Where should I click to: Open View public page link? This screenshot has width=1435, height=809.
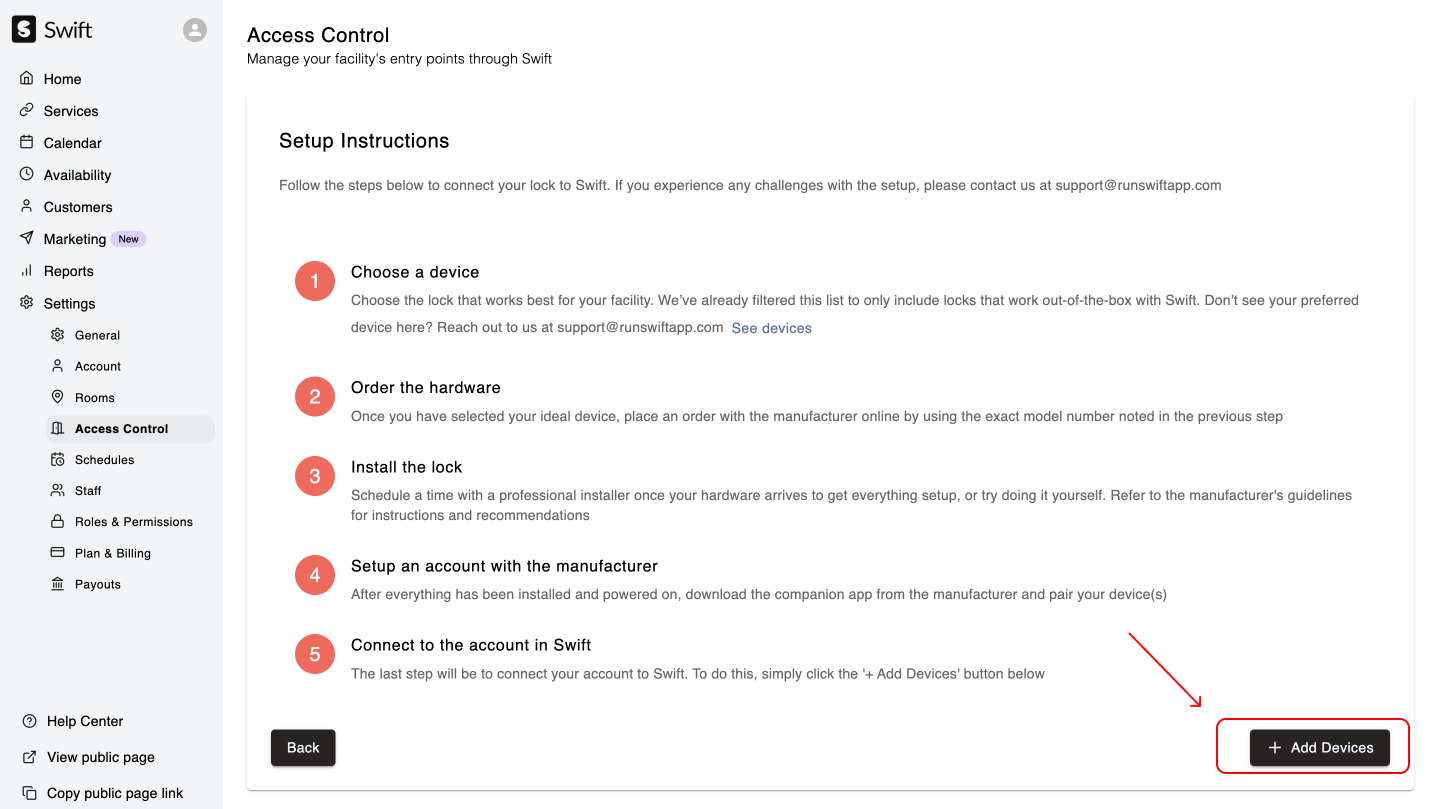[100, 757]
